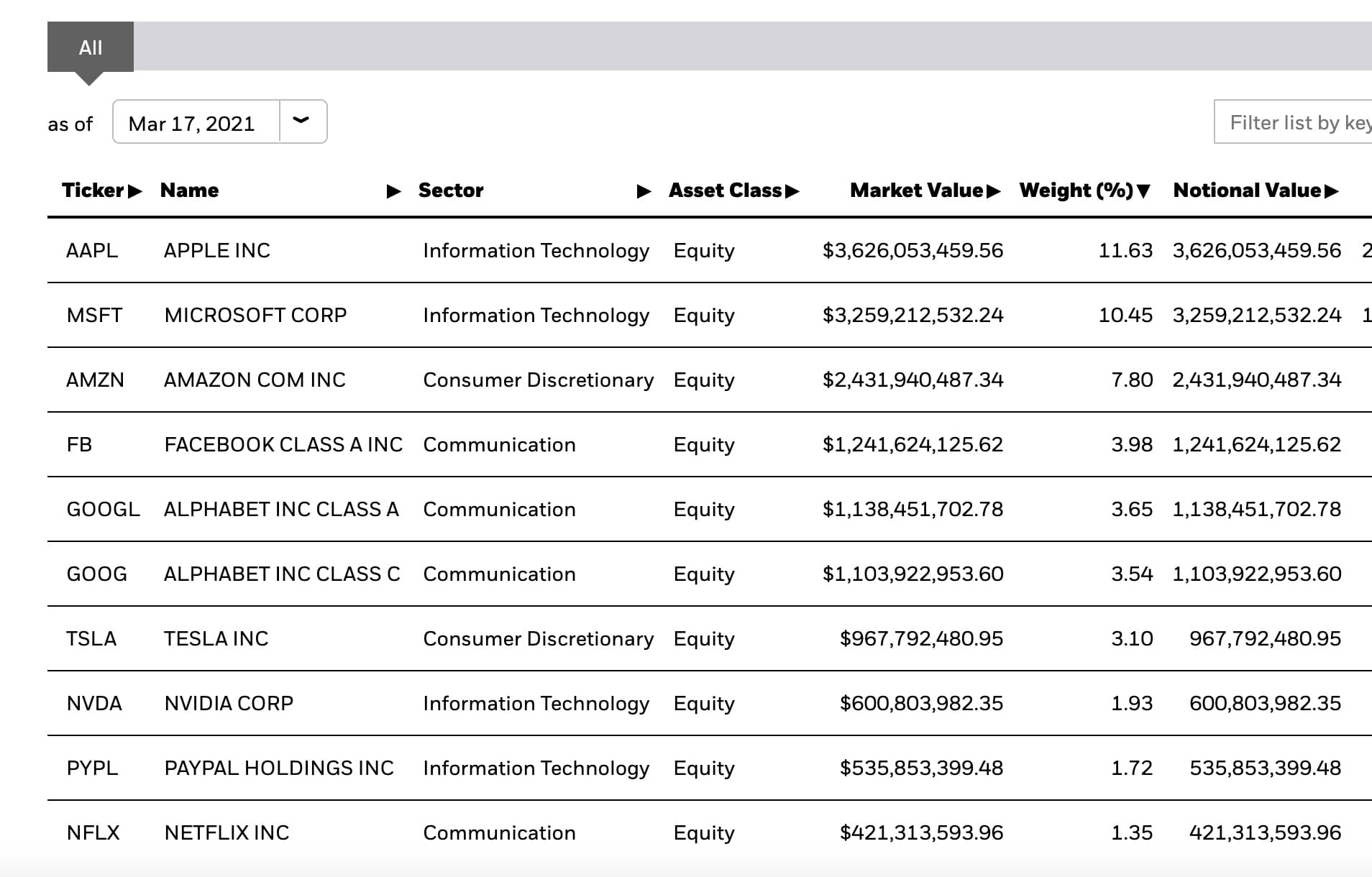1372x877 pixels.
Task: Click the Name column header
Action: click(x=190, y=190)
